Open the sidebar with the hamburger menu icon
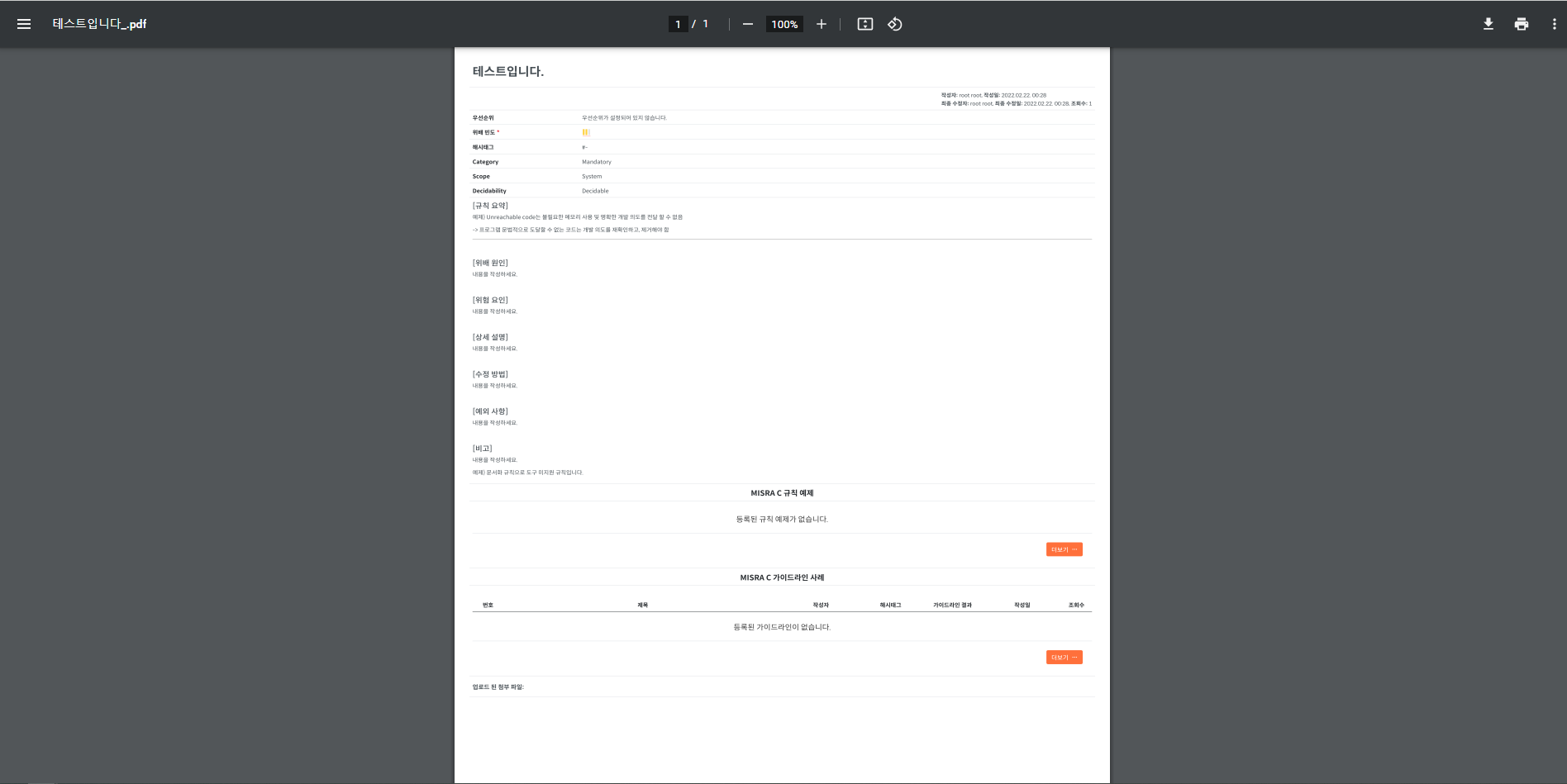This screenshot has height=784, width=1567. (x=24, y=24)
